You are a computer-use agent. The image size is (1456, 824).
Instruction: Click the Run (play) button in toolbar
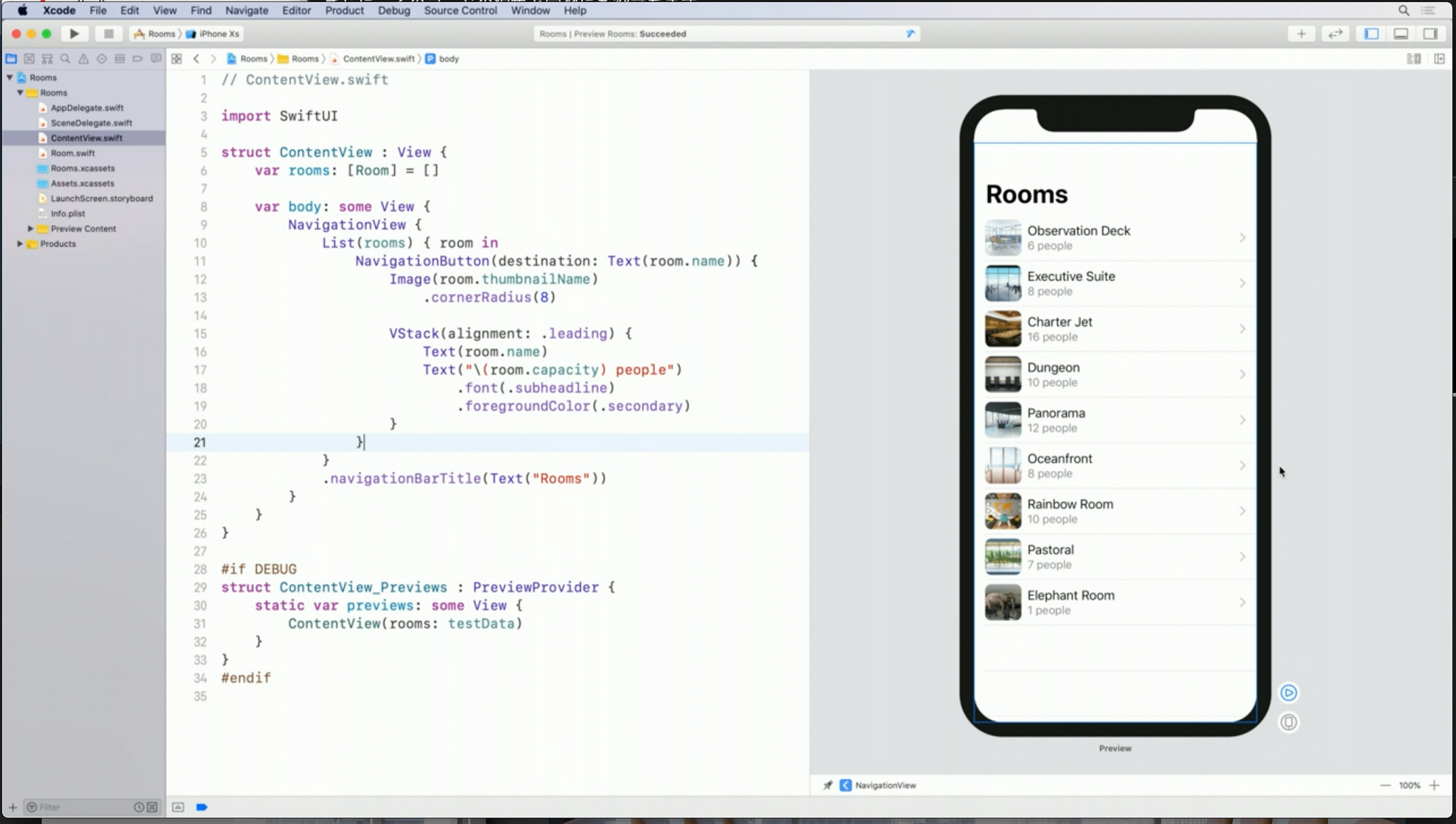pos(74,33)
